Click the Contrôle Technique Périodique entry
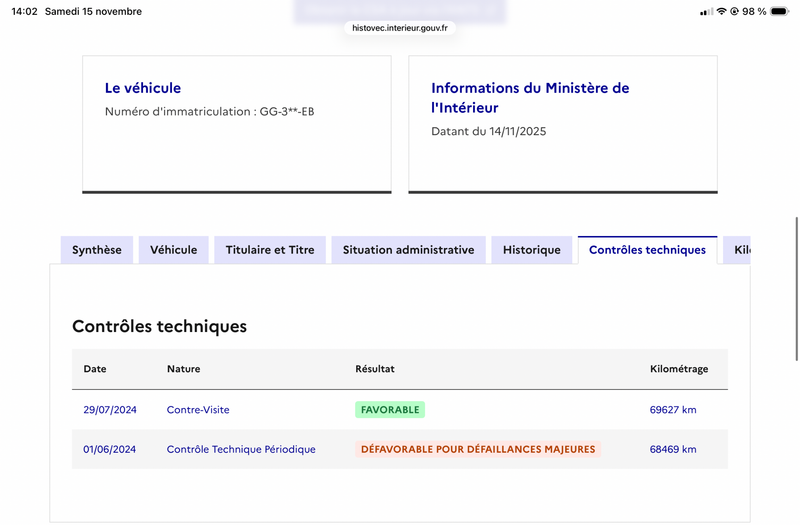This screenshot has height=525, width=800. [x=241, y=450]
